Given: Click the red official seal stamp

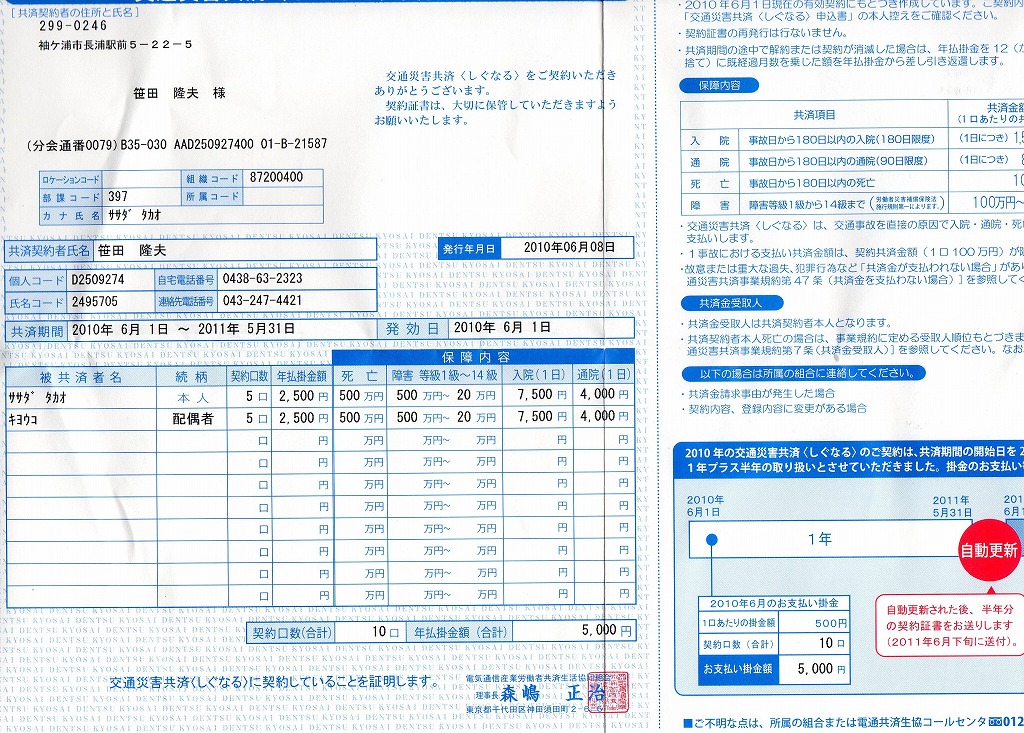Looking at the screenshot, I should 607,692.
